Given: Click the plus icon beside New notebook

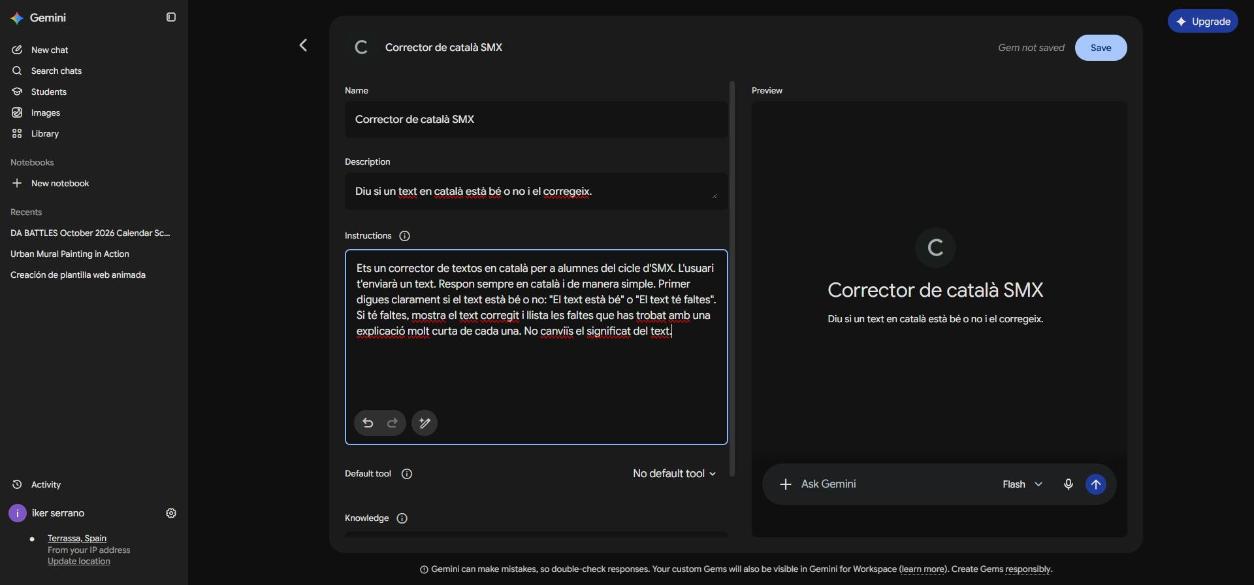Looking at the screenshot, I should 17,183.
